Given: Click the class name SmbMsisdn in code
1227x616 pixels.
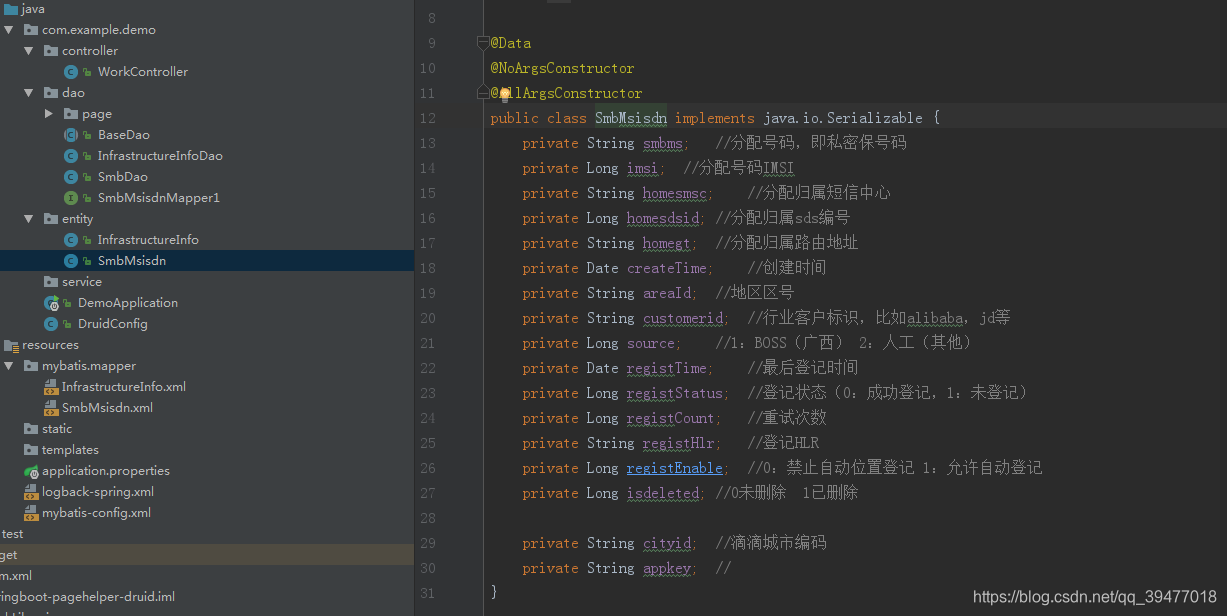Looking at the screenshot, I should [631, 118].
